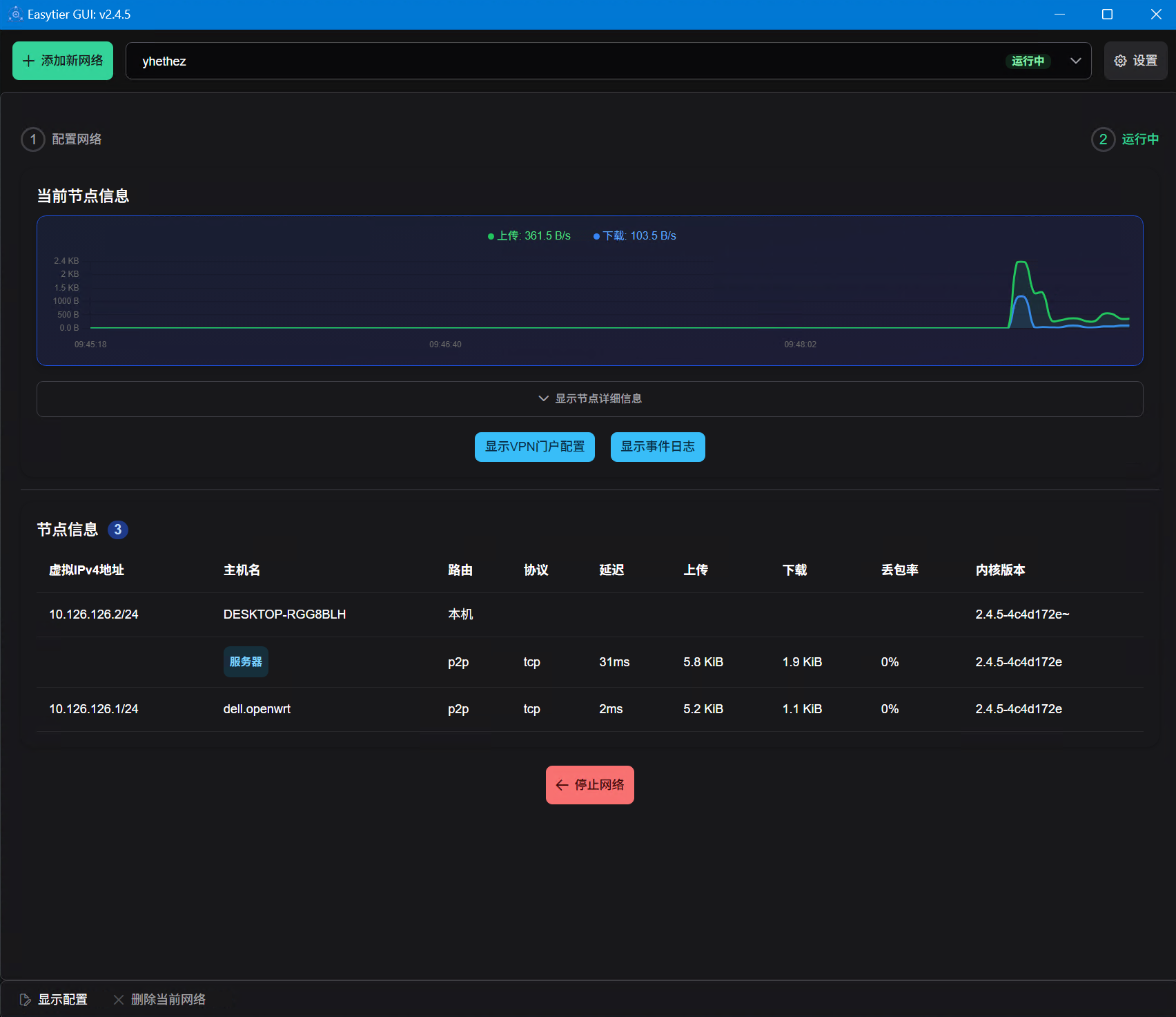The height and width of the screenshot is (1017, 1176).
Task: Toggle the 上传 series in chart legend
Action: (529, 236)
